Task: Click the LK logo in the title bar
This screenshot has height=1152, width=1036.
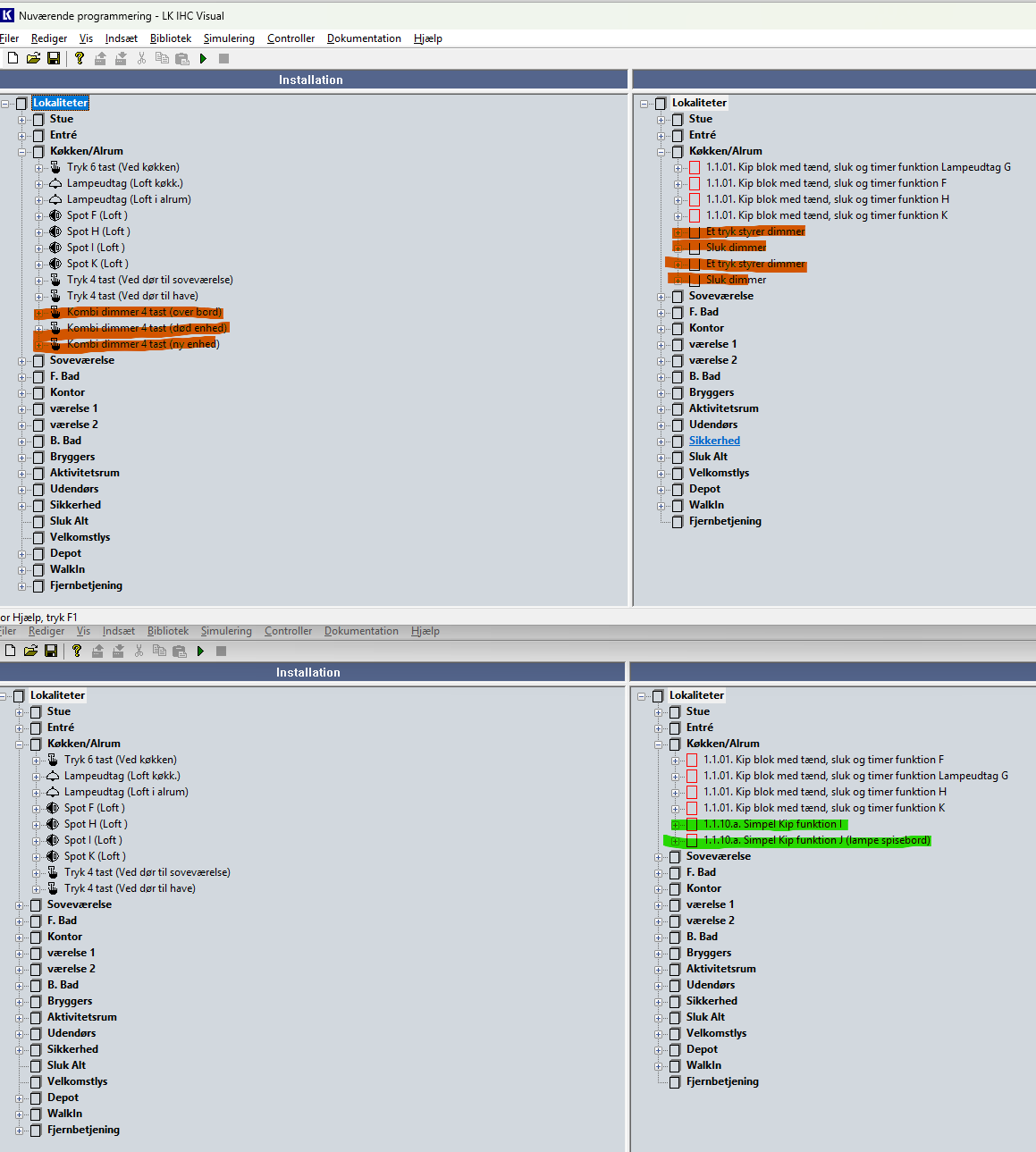Action: (8, 15)
